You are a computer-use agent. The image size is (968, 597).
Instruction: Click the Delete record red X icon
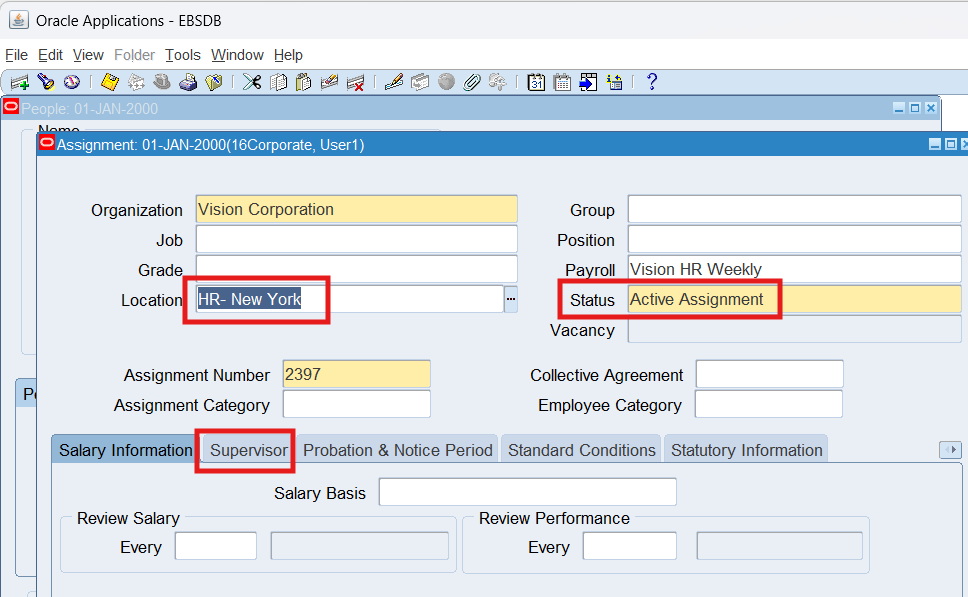click(355, 82)
